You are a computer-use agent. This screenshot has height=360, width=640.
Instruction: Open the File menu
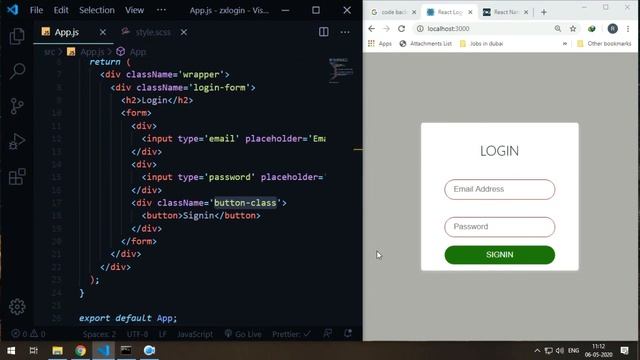pos(36,10)
